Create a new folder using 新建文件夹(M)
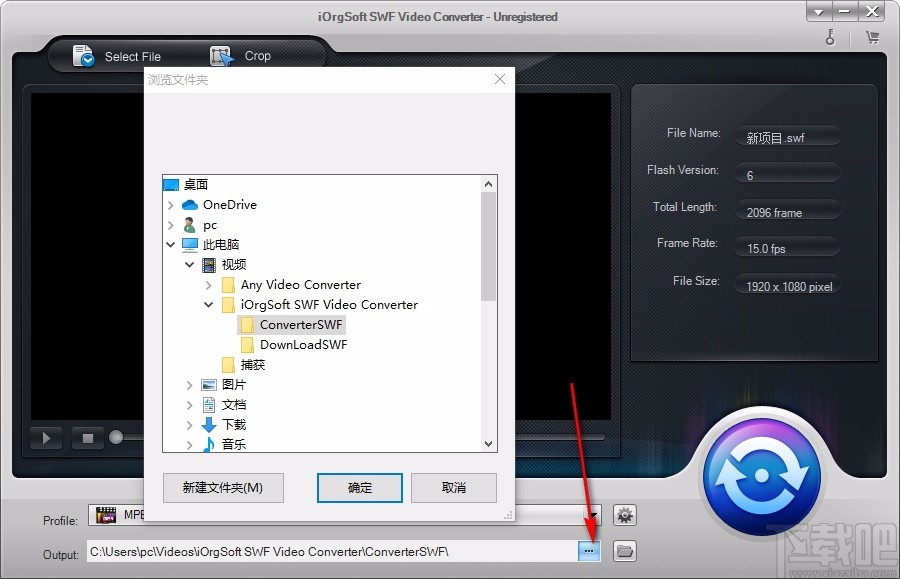This screenshot has height=579, width=900. coord(222,488)
